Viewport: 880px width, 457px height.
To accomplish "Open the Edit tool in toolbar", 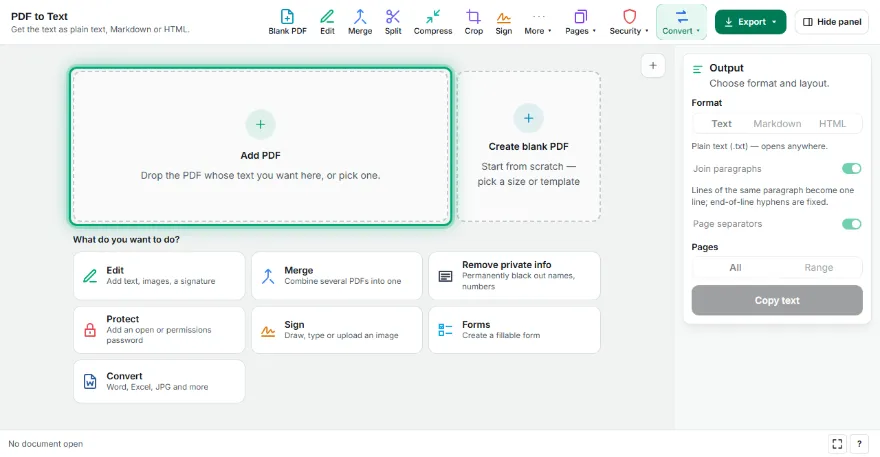I will click(x=327, y=22).
